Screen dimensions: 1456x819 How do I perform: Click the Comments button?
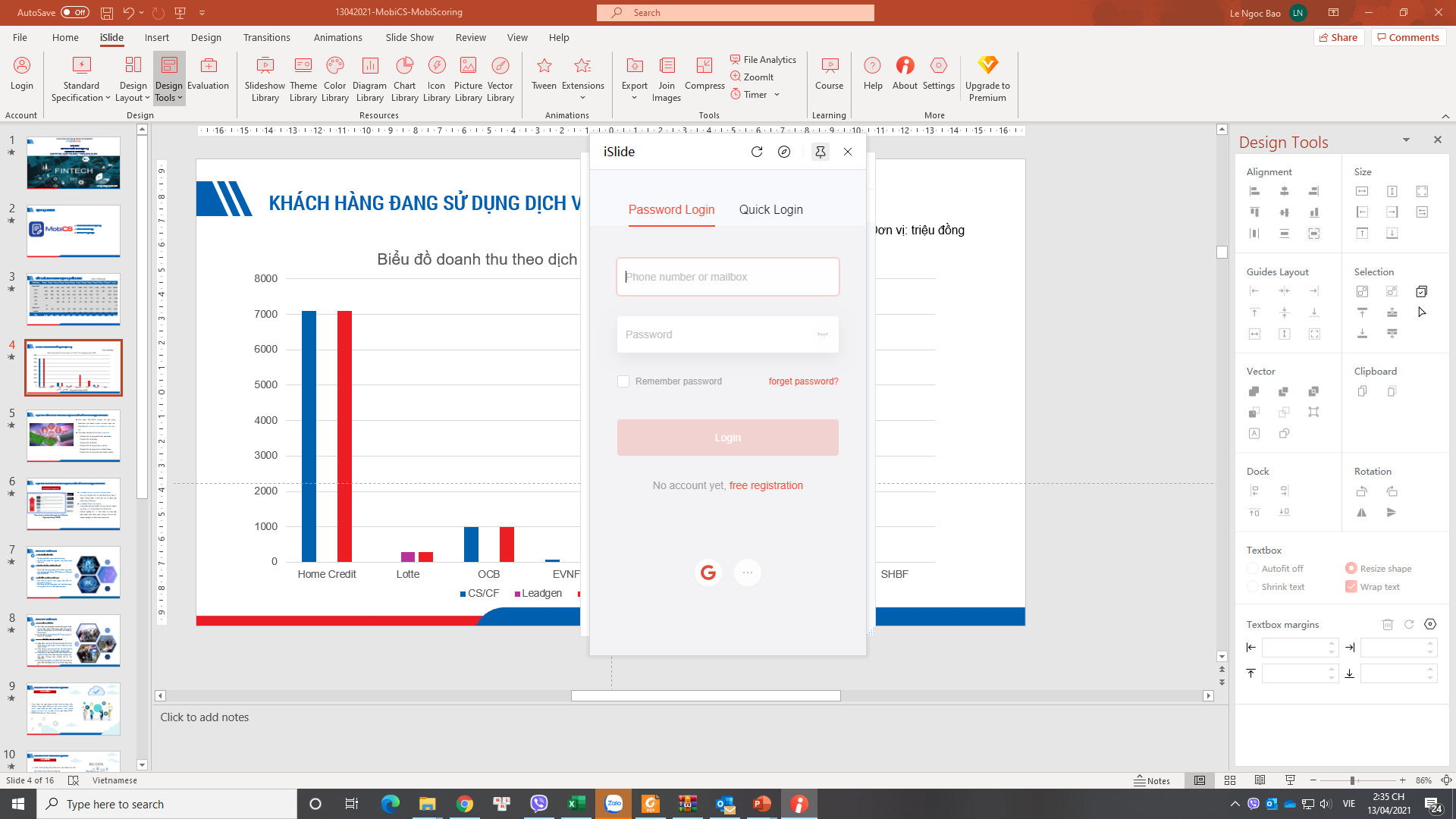[1408, 37]
